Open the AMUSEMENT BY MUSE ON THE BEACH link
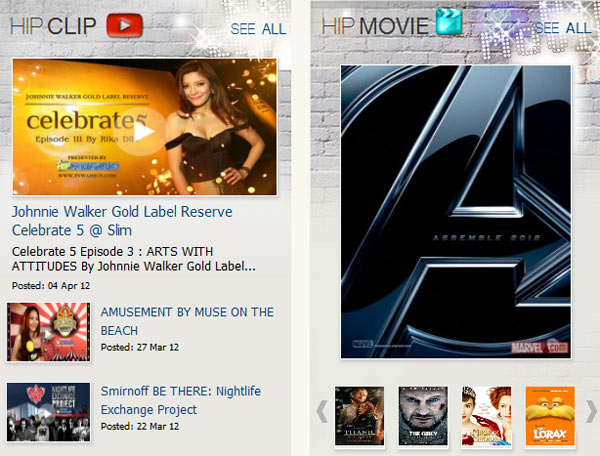The height and width of the screenshot is (456, 600). (187, 321)
